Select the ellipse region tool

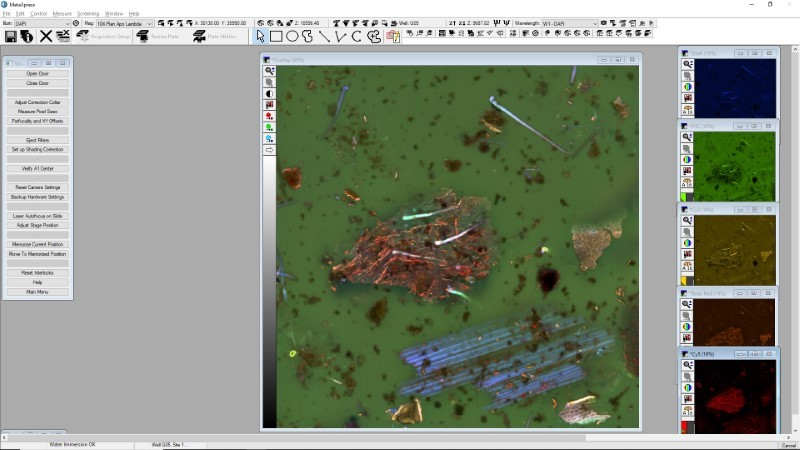click(x=292, y=36)
